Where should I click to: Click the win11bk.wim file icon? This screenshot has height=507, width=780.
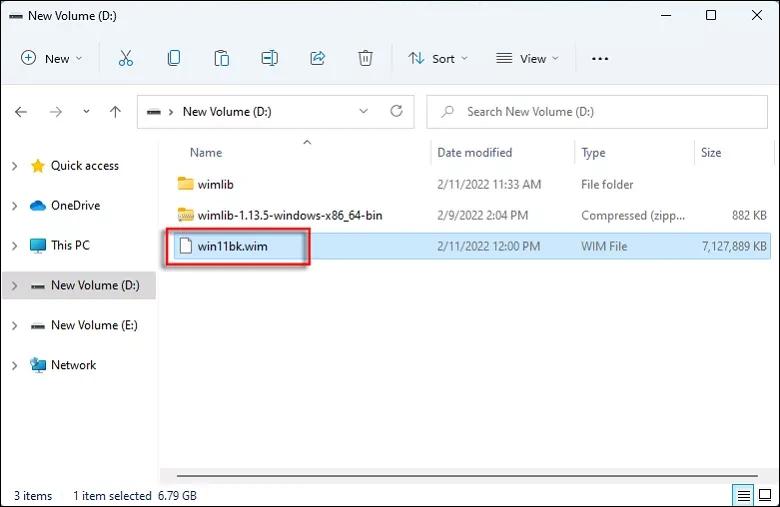pos(186,246)
